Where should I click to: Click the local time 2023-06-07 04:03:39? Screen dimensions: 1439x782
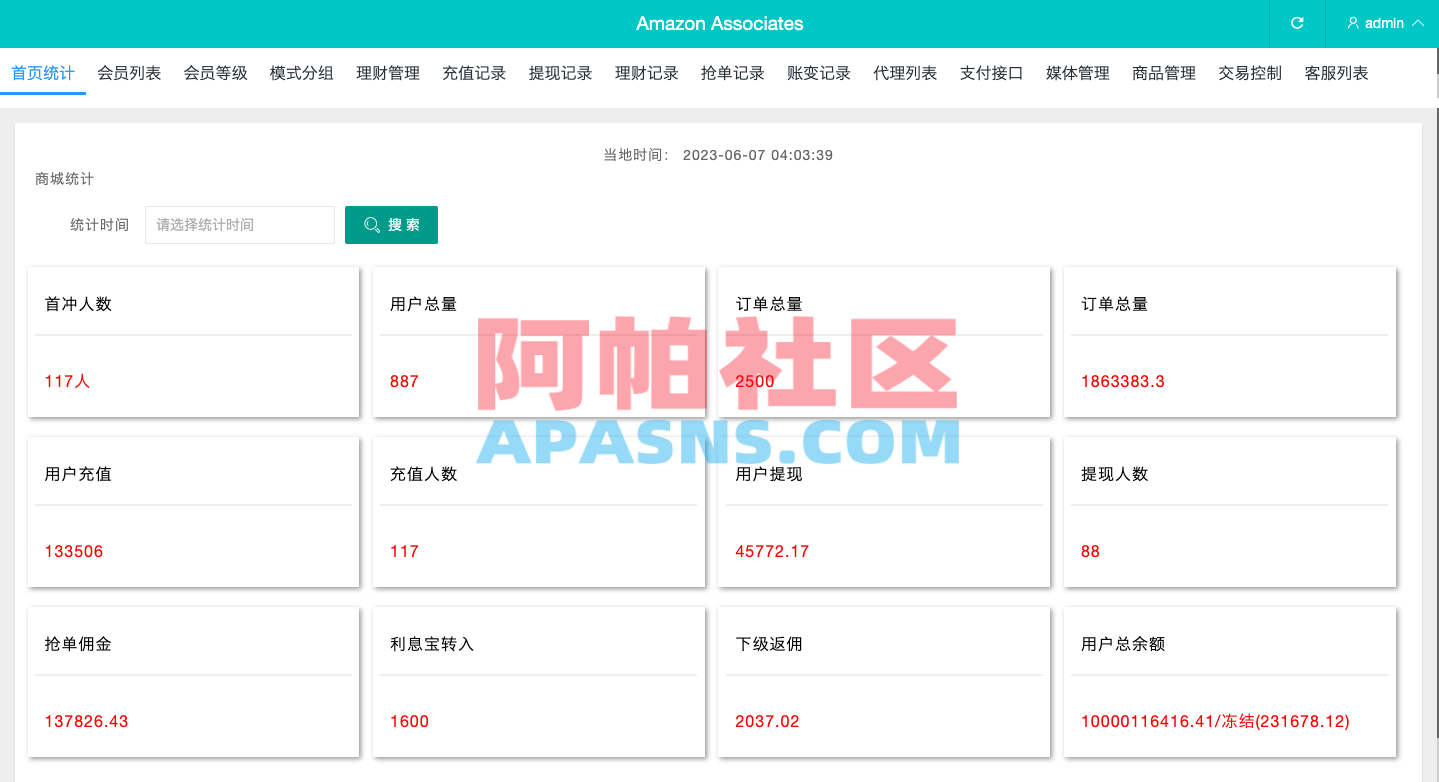pos(758,155)
